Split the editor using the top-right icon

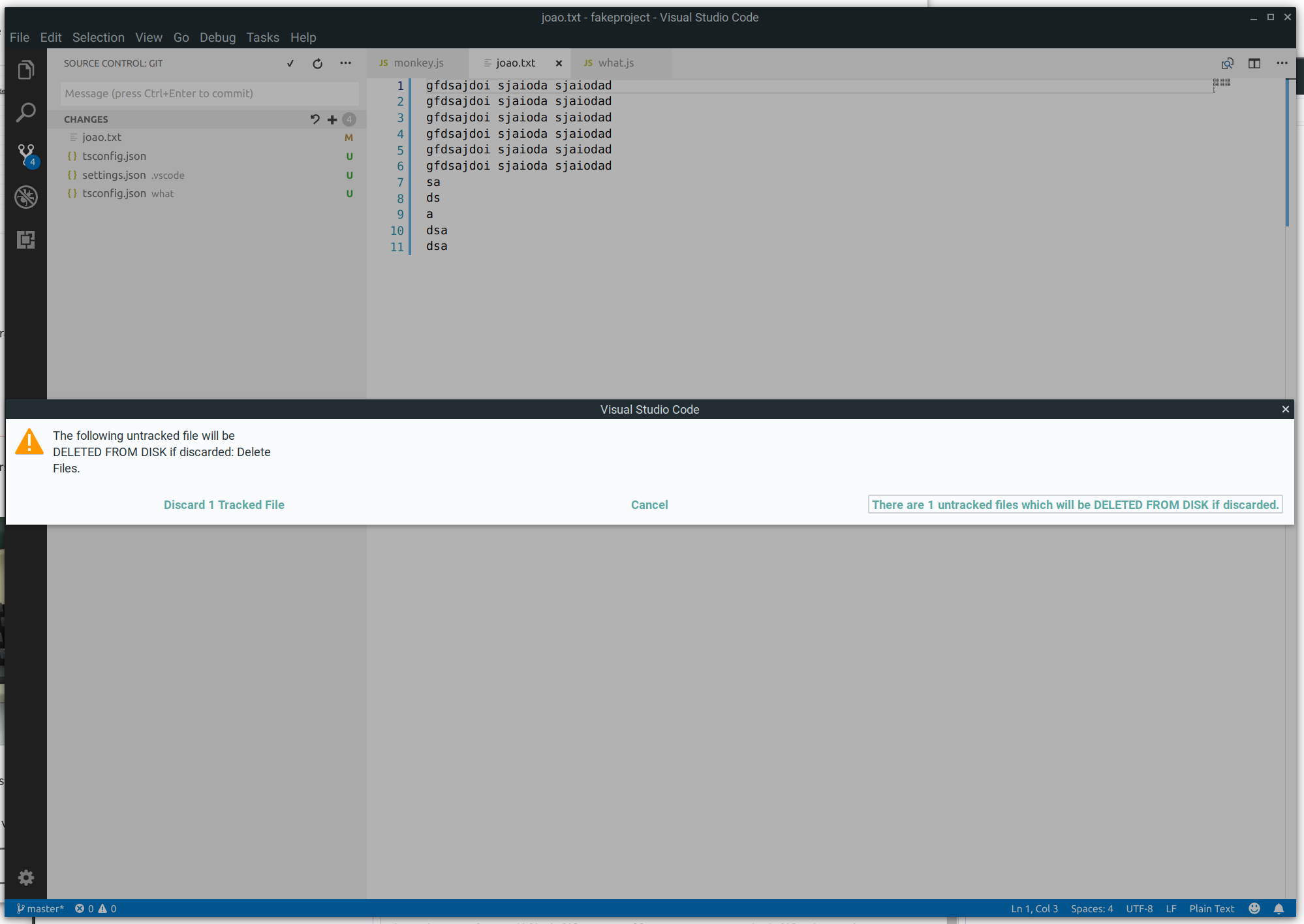pos(1254,63)
